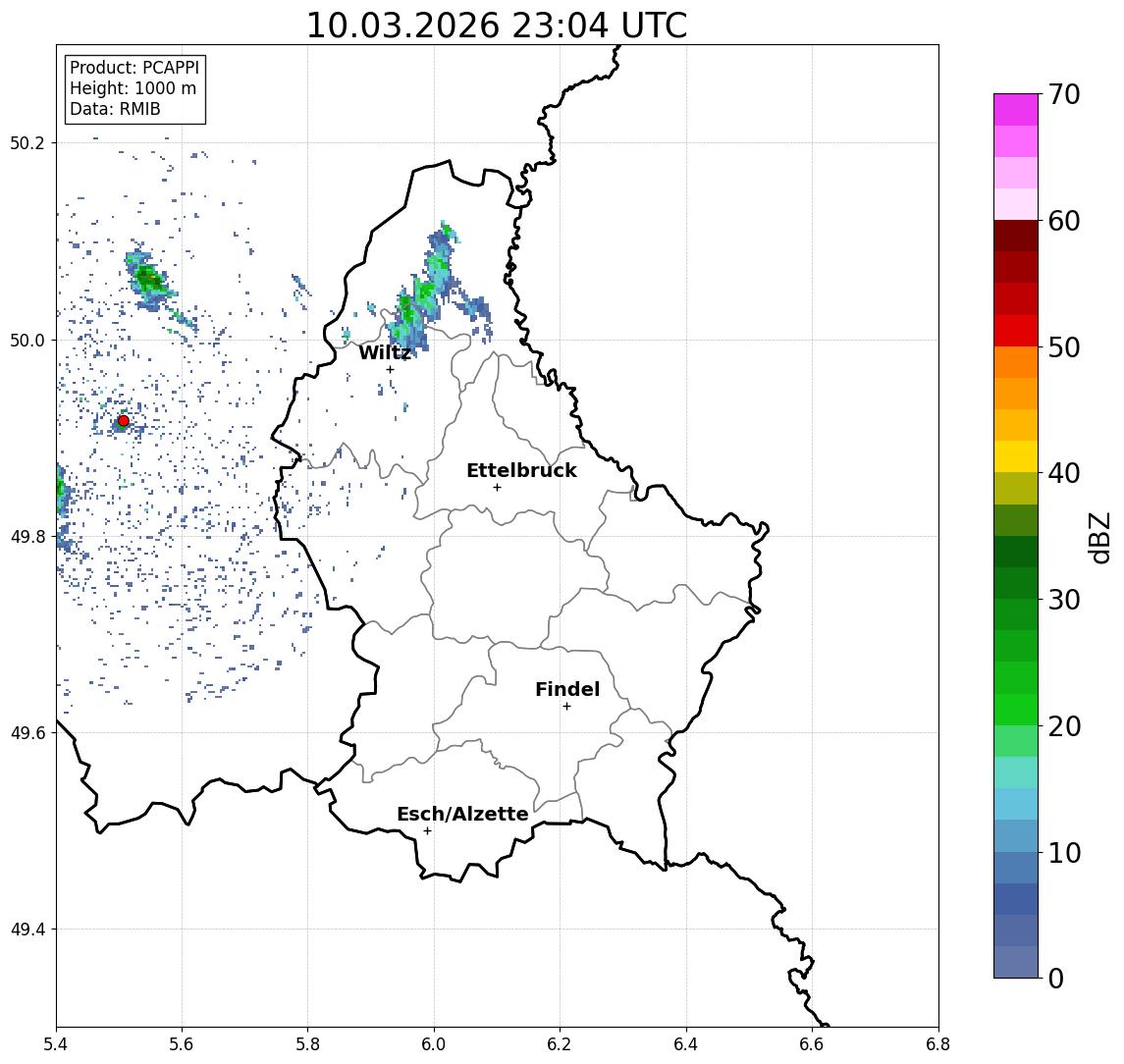Click the colorbar 70 tick label

click(1064, 94)
